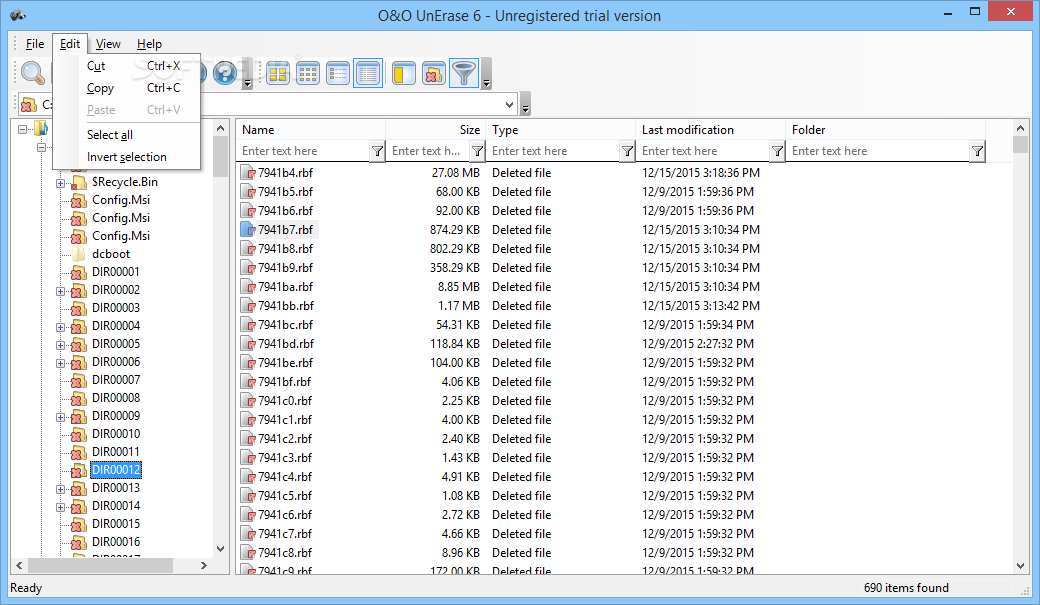Choose Invert selection from Edit menu
This screenshot has height=605, width=1040.
[x=127, y=157]
